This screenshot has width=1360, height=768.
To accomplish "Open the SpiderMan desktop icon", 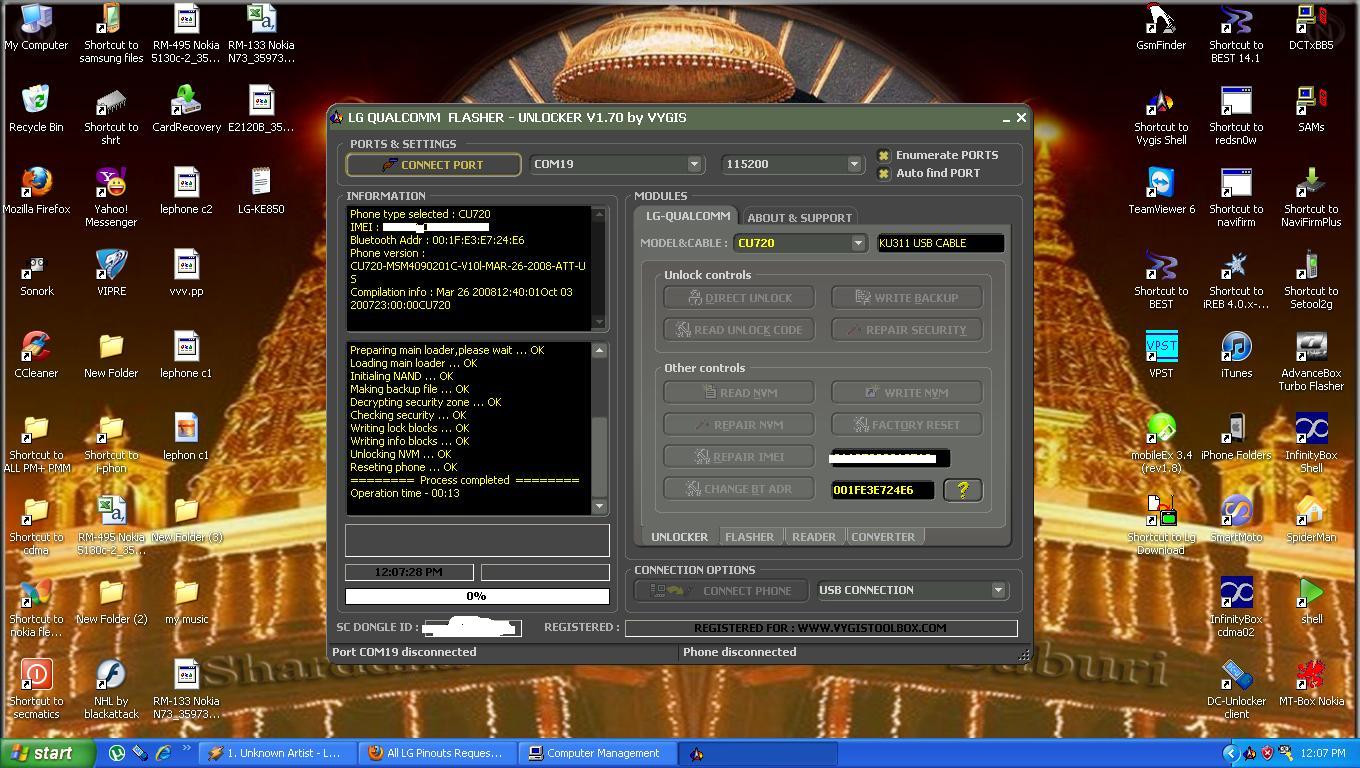I will point(1311,519).
